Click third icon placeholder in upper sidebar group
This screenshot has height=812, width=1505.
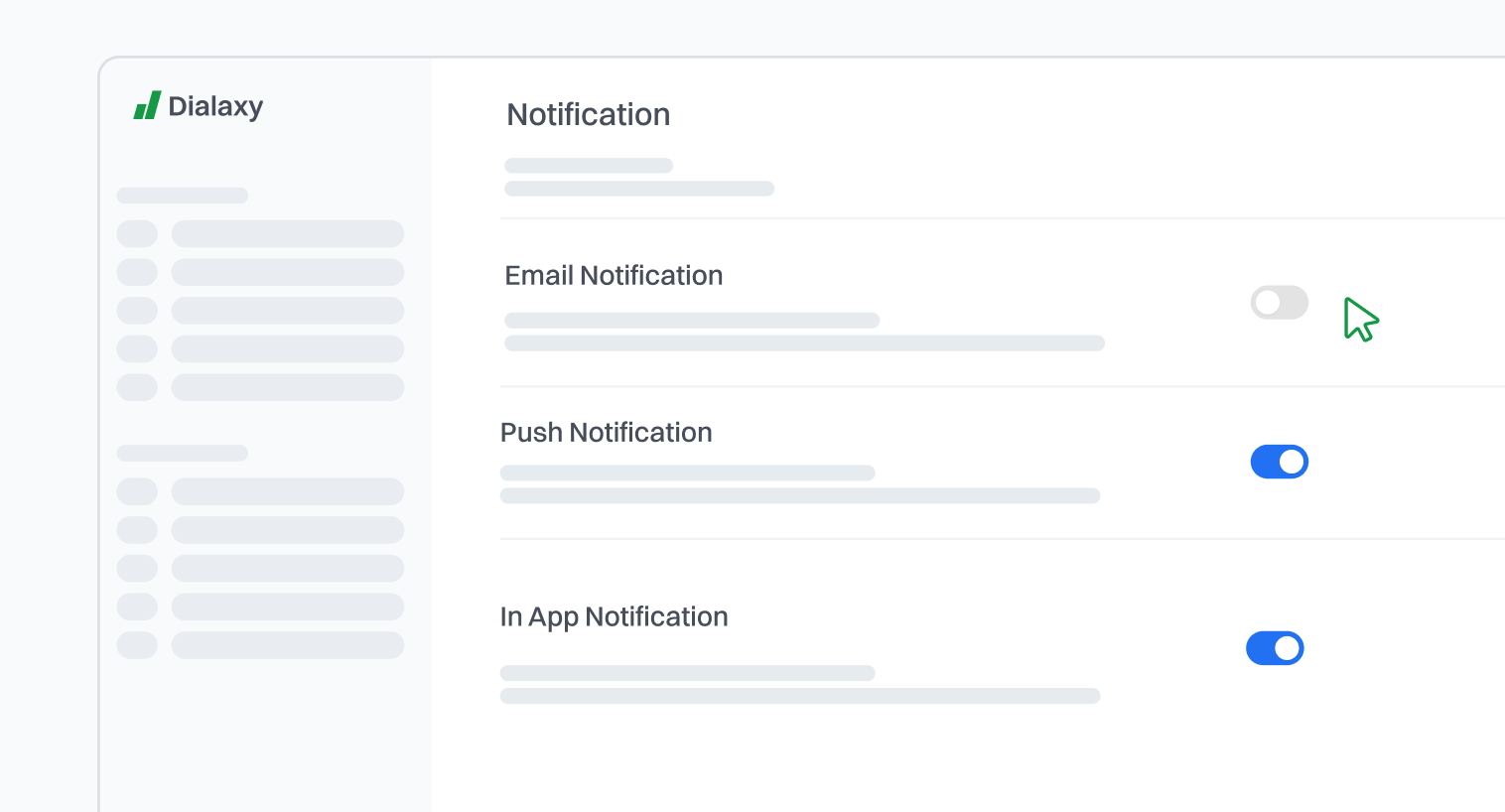(x=137, y=311)
